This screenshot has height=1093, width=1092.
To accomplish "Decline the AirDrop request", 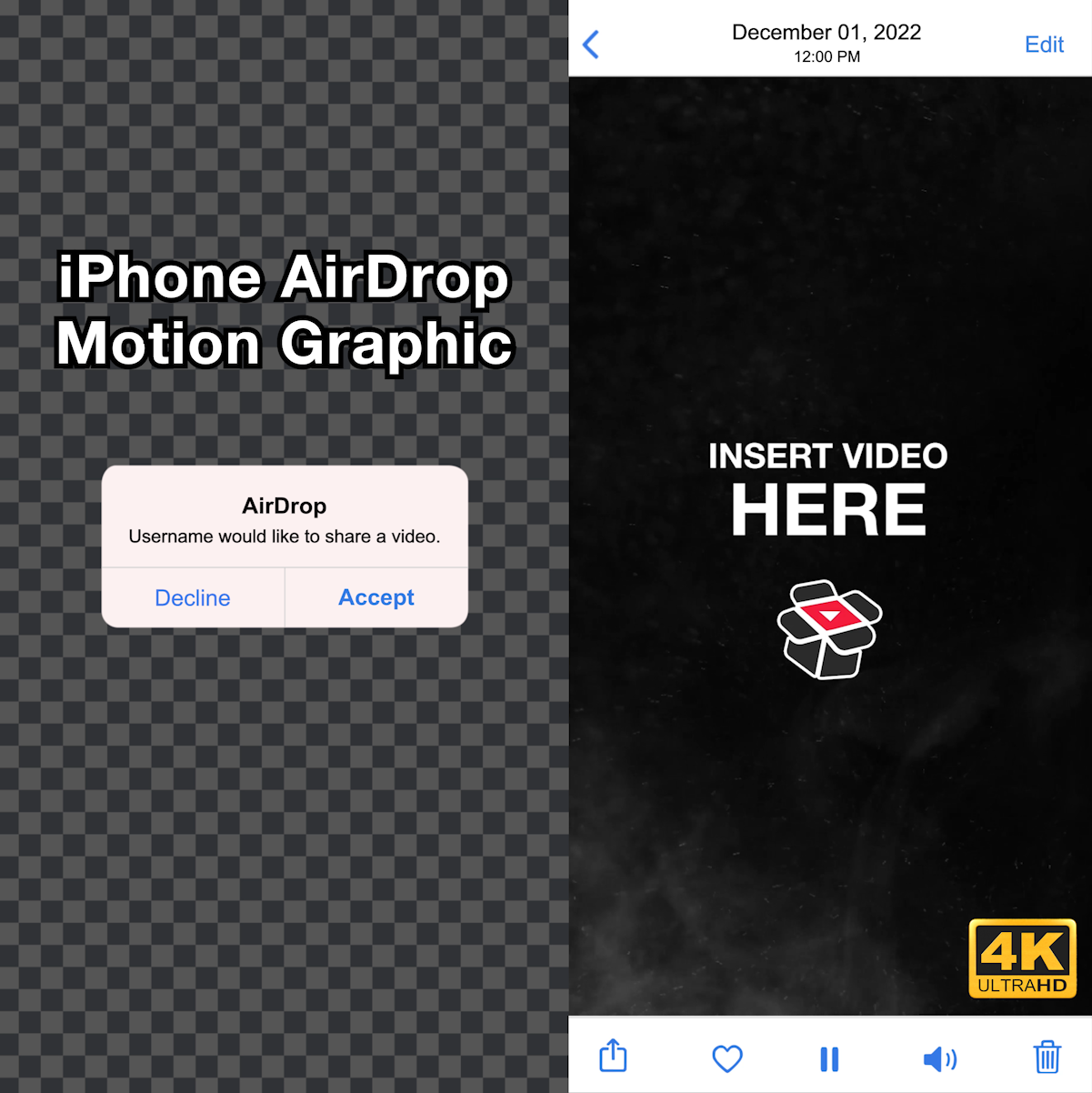I will 193,597.
